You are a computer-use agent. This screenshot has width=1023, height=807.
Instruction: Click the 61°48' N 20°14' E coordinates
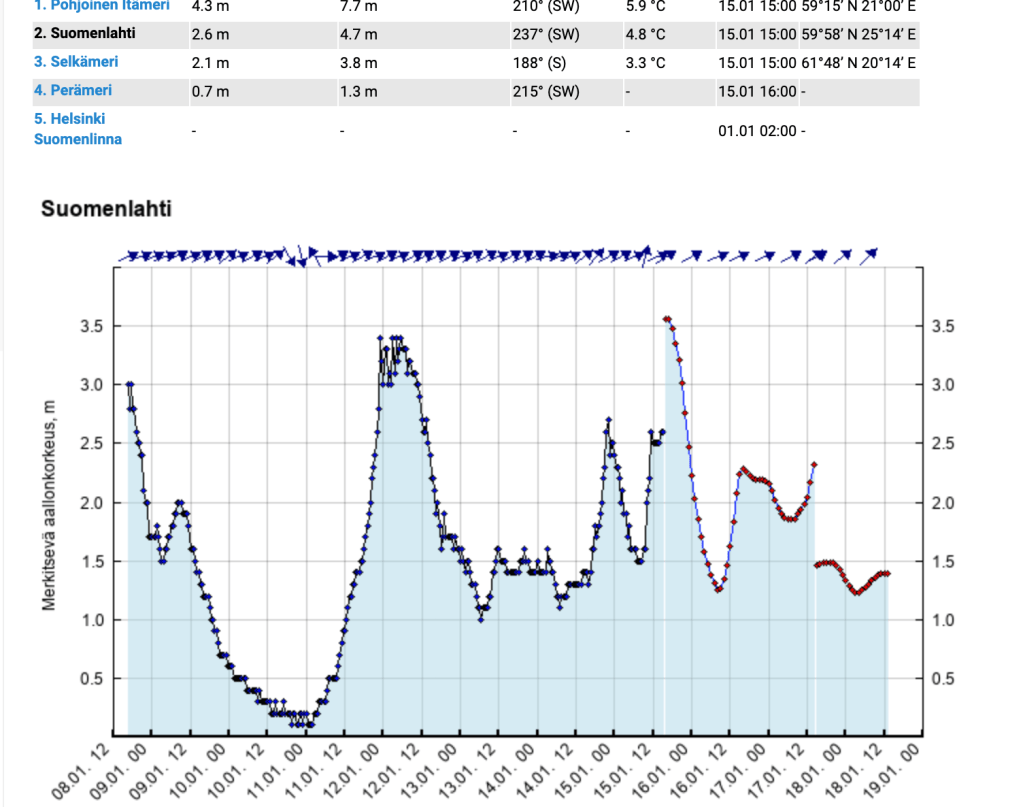[859, 63]
